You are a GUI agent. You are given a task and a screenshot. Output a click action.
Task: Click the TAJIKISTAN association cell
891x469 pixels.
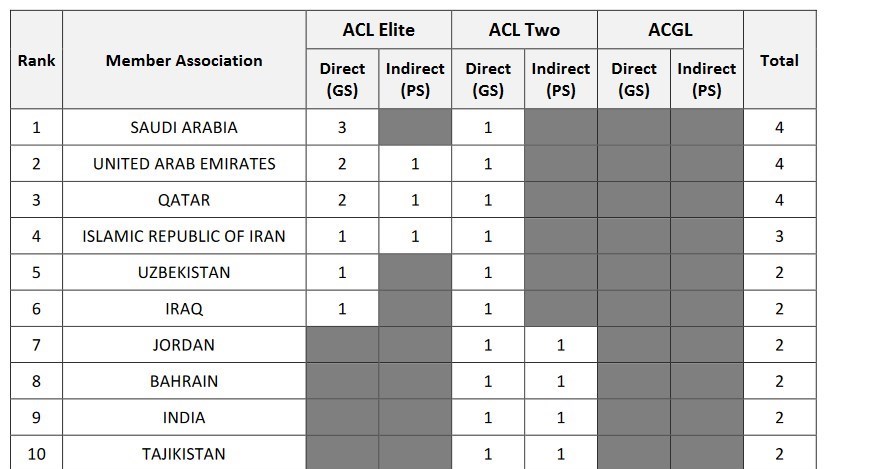[184, 453]
